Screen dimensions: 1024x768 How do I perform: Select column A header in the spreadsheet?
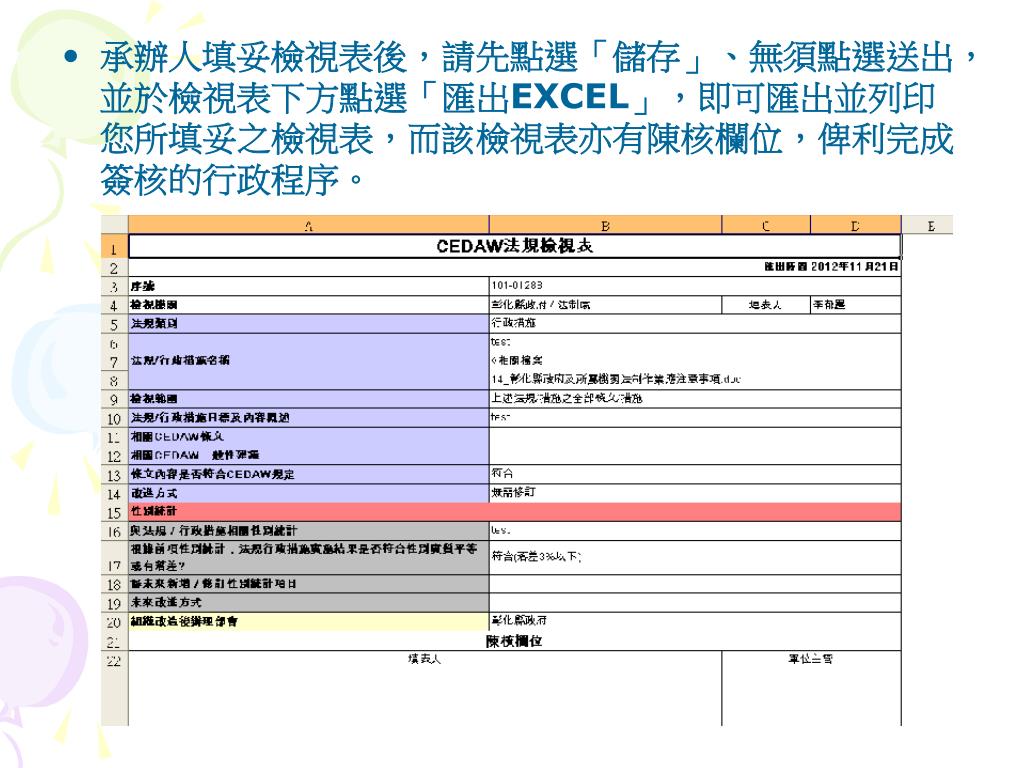pyautogui.click(x=308, y=225)
